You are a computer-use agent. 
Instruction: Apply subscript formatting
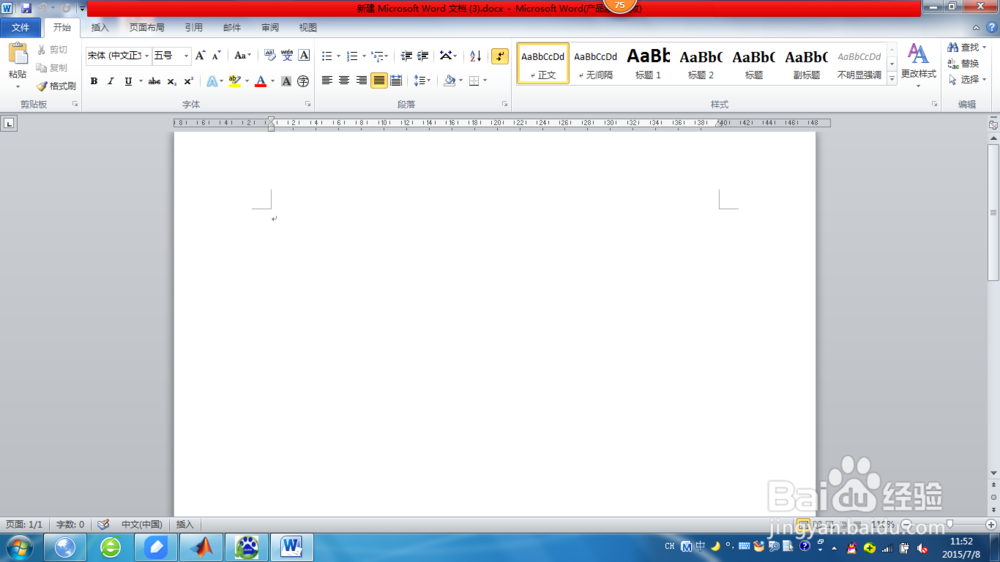[x=171, y=81]
